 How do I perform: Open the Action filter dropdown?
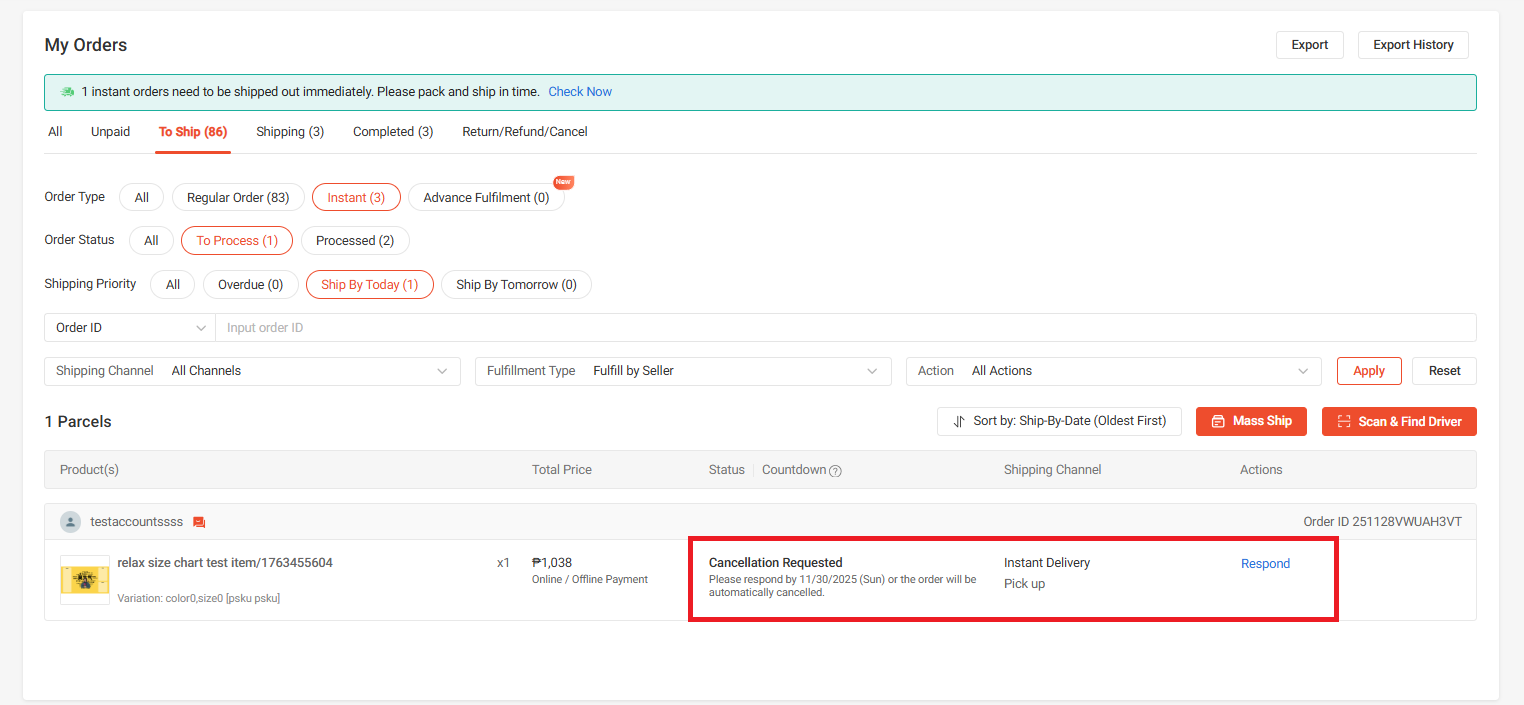click(x=1114, y=371)
